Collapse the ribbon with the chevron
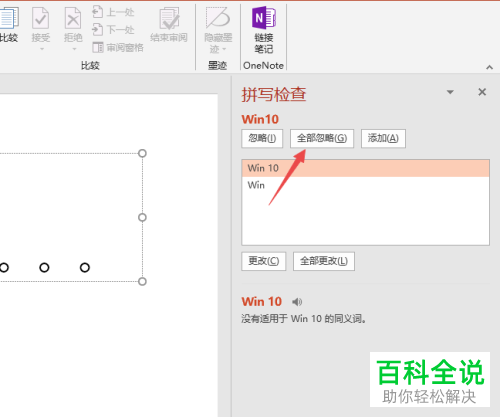The width and height of the screenshot is (500, 417). [x=489, y=67]
